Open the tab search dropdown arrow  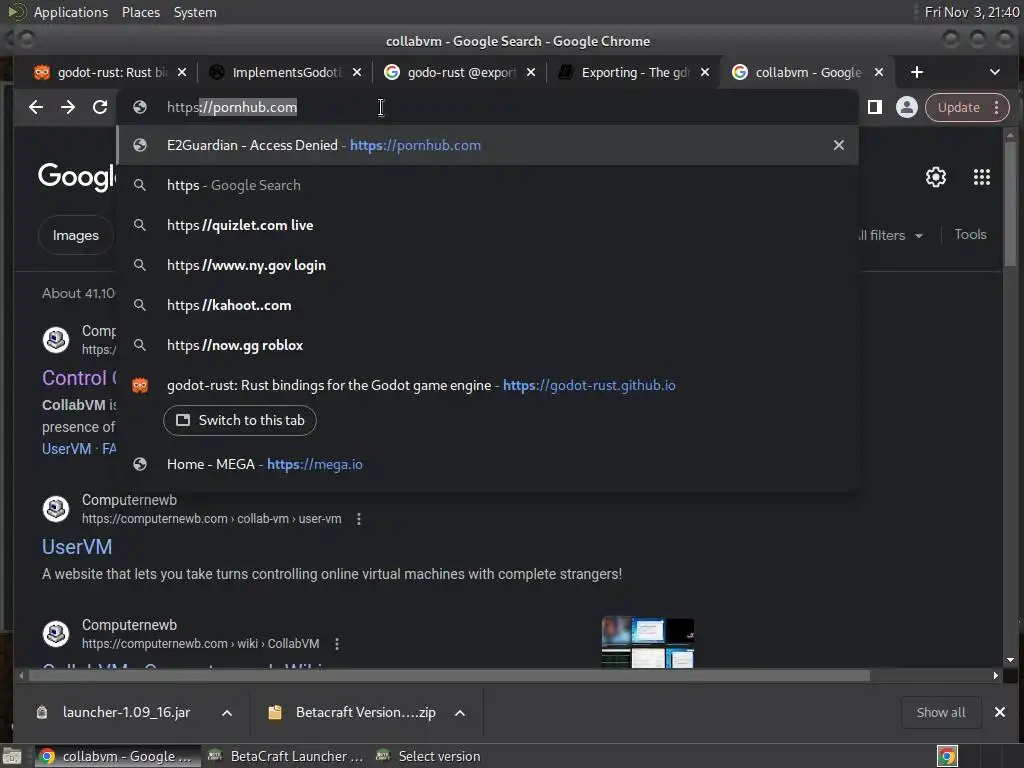tap(995, 72)
